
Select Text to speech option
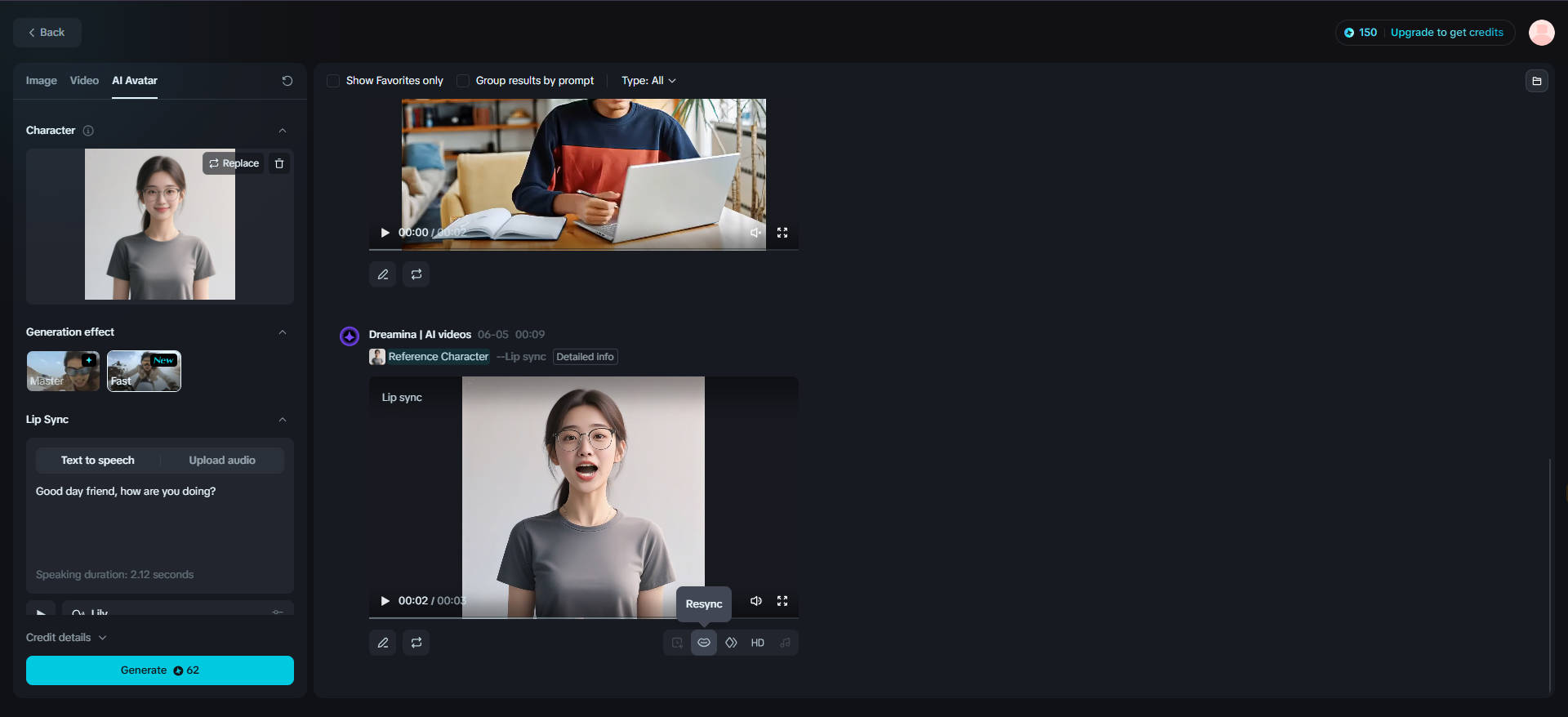pyautogui.click(x=98, y=461)
